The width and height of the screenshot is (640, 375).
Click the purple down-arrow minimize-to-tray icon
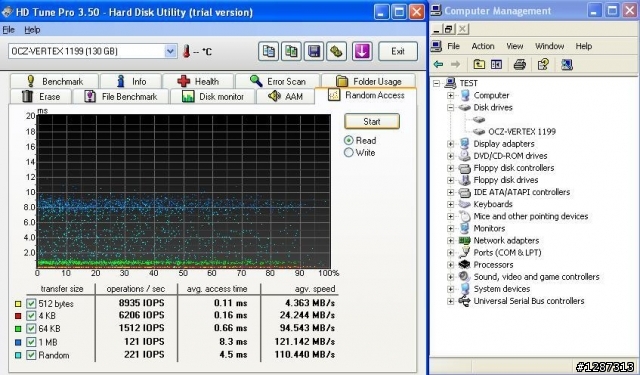click(362, 51)
